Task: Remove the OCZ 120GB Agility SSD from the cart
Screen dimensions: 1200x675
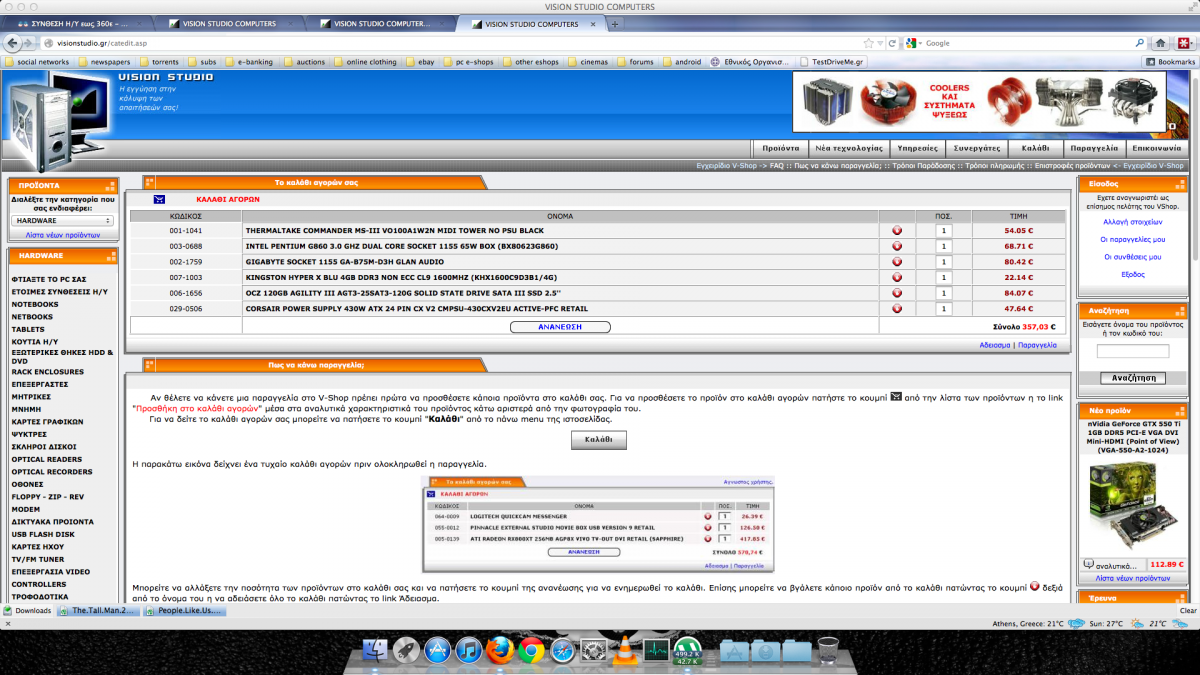Action: (897, 293)
